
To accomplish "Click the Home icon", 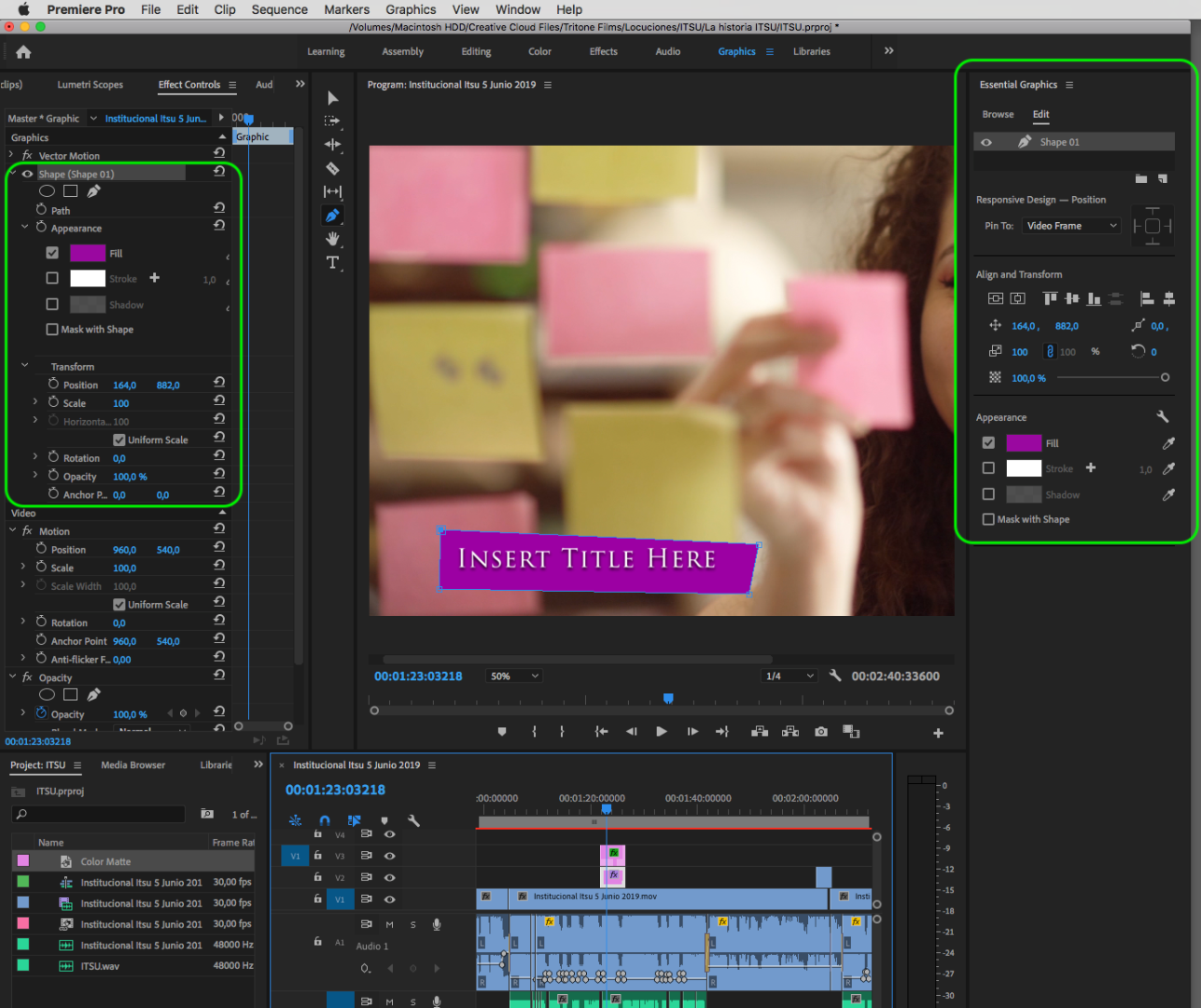I will tap(24, 52).
